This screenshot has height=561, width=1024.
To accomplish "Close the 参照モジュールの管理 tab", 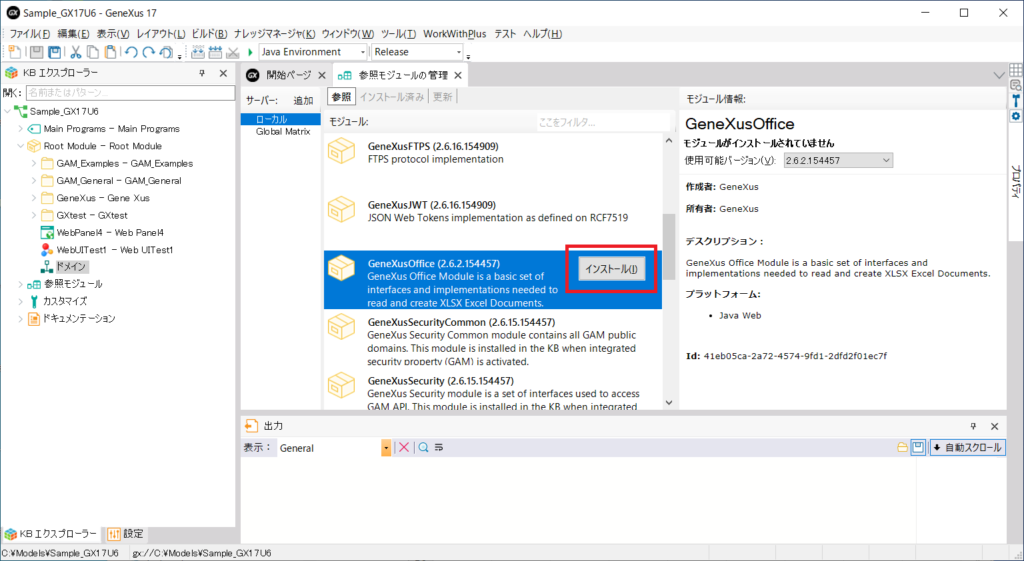I will [458, 76].
